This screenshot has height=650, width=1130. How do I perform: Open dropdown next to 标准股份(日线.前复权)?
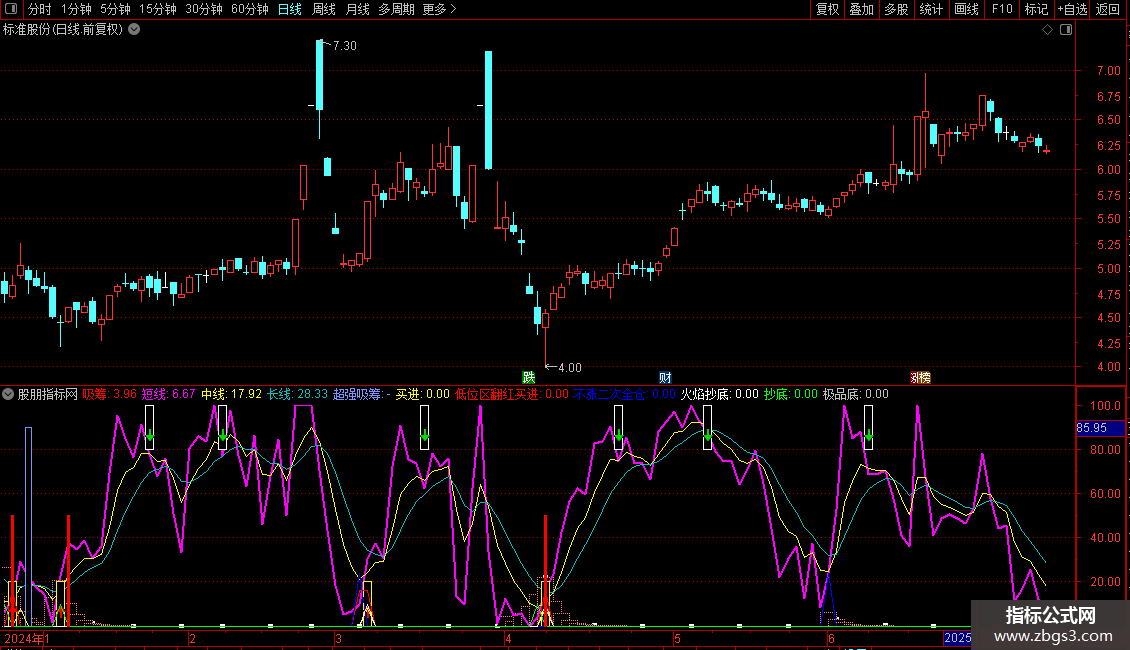point(134,30)
